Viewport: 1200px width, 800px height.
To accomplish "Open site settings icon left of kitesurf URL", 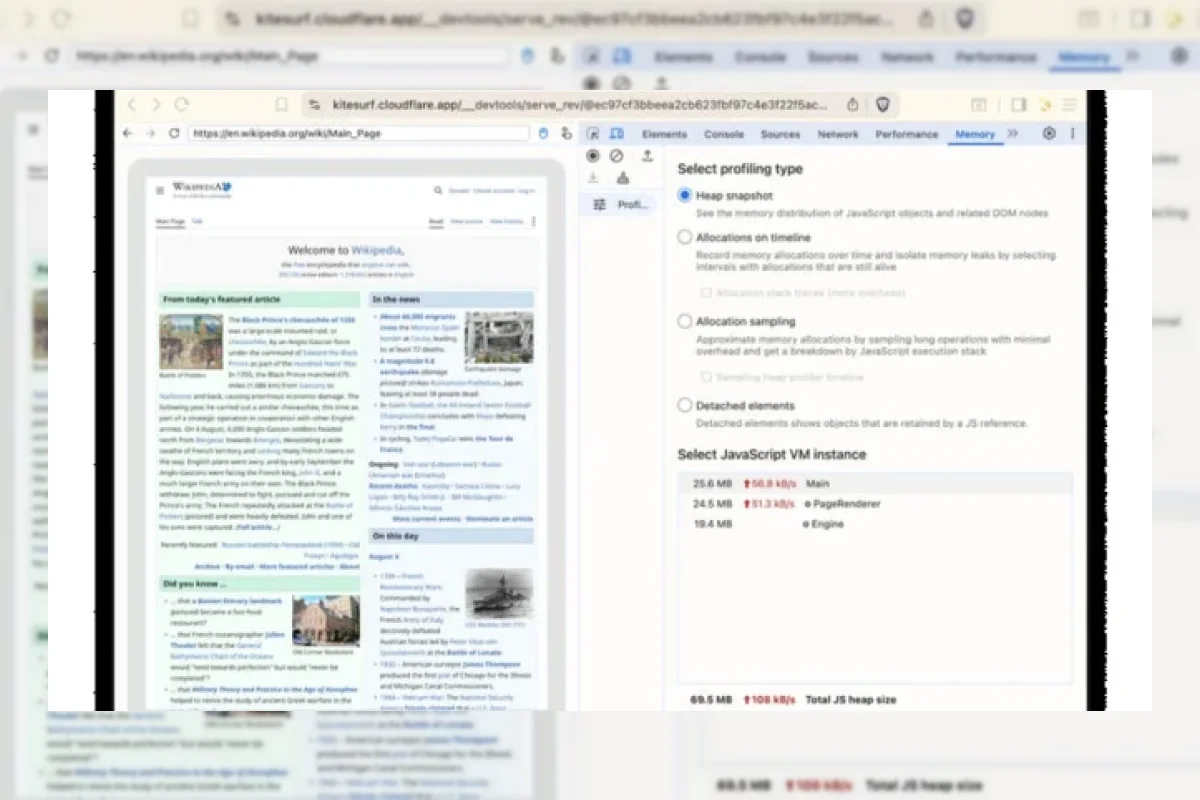I will tap(314, 104).
